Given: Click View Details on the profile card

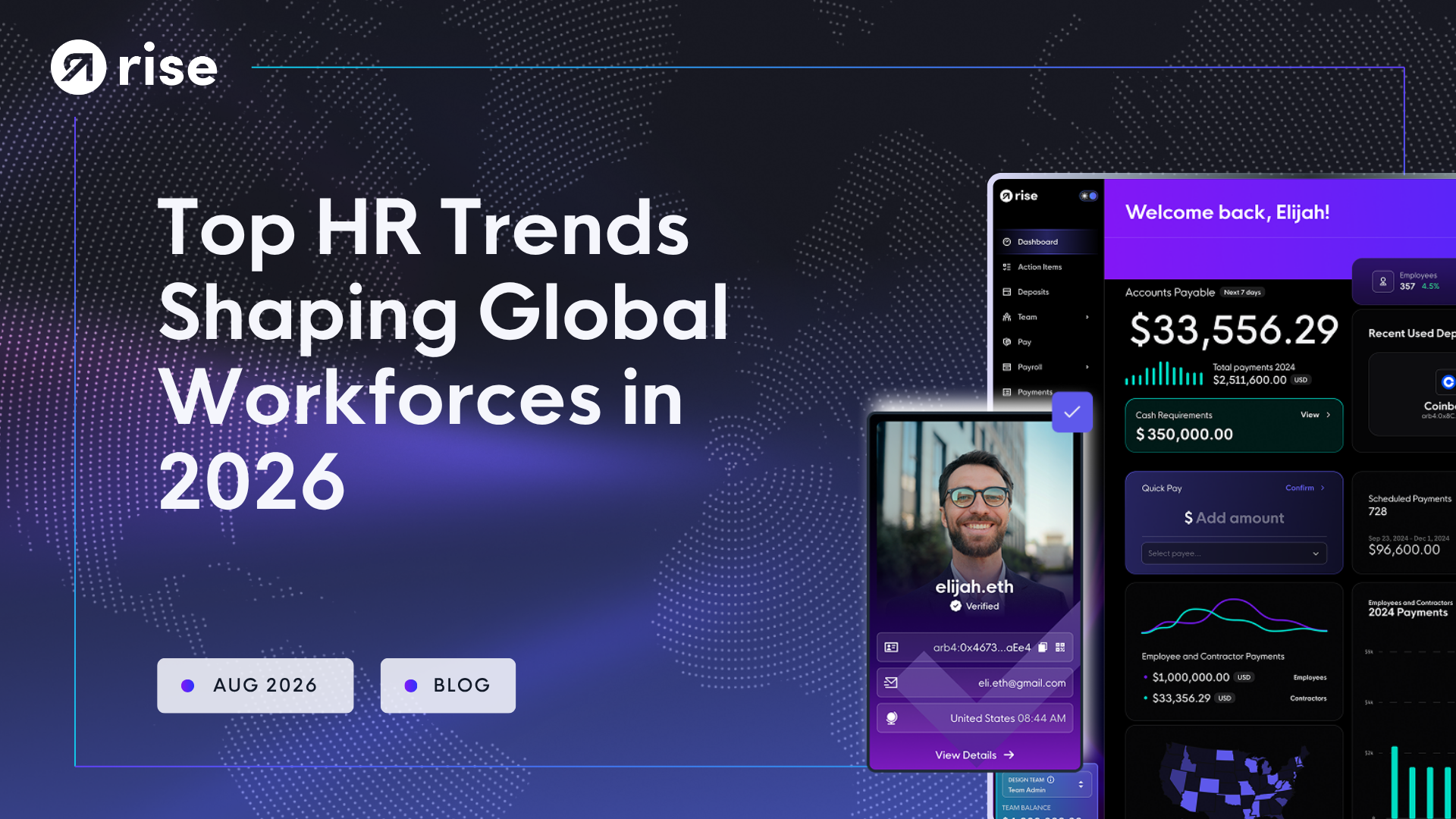Looking at the screenshot, I should coord(974,755).
